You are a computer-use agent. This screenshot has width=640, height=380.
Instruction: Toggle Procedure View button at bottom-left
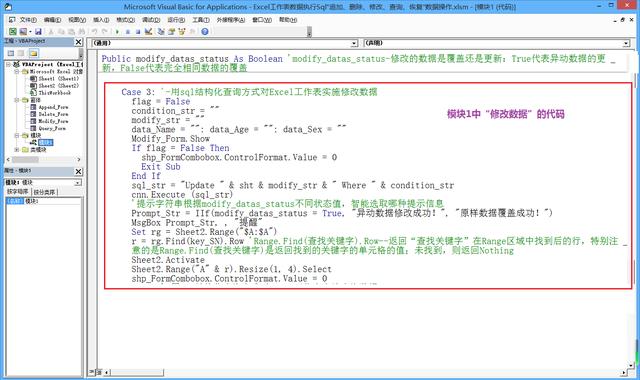tap(92, 372)
